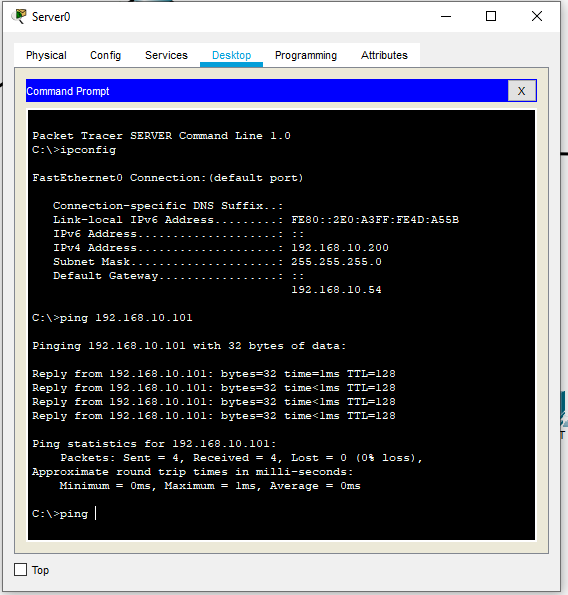Click the Link-local IPv6 address FE80::2E0:A3FF:FE4D:A55B
This screenshot has width=568, height=595.
(375, 220)
